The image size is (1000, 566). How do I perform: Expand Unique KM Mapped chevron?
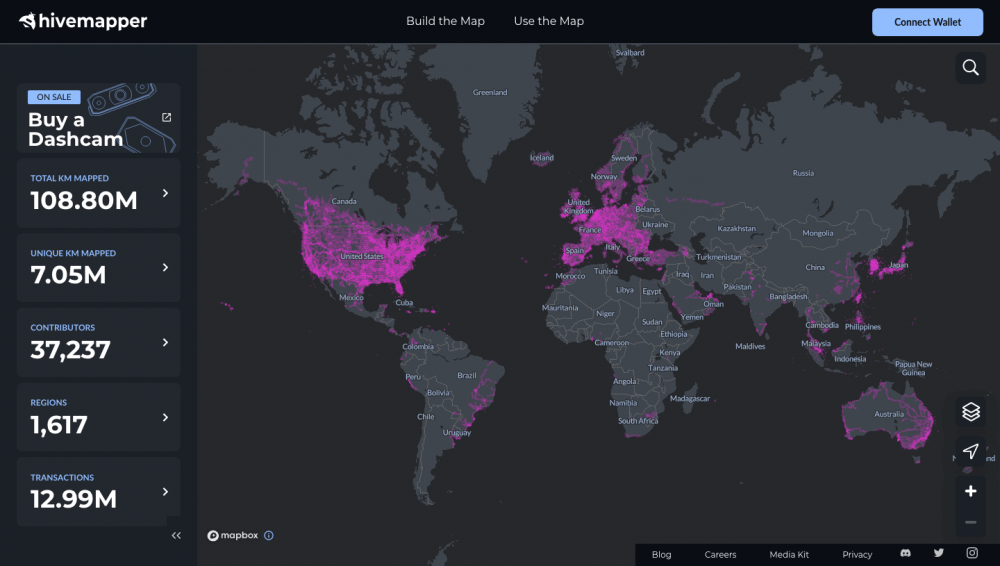point(165,267)
